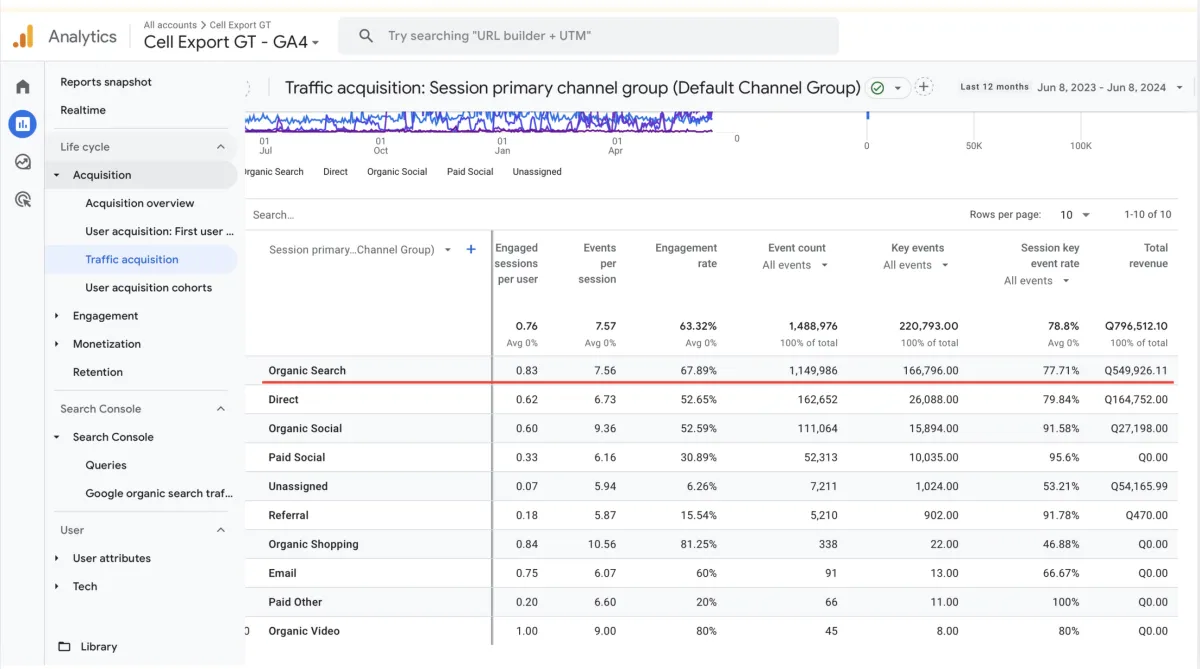The image size is (1200, 669).
Task: Open Event count All events dropdown
Action: (x=796, y=265)
